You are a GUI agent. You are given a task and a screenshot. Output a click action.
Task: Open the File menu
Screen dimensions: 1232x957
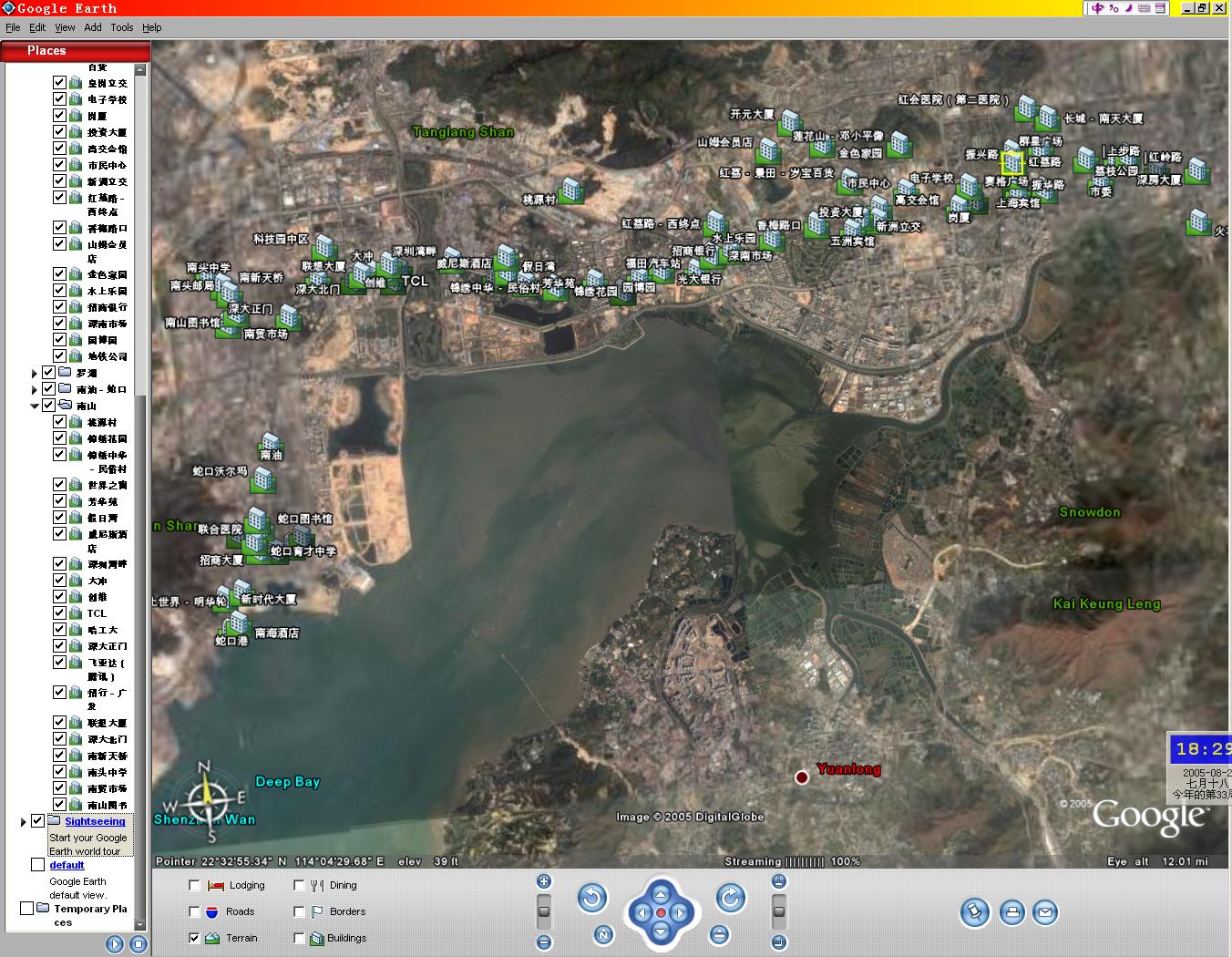click(x=13, y=27)
